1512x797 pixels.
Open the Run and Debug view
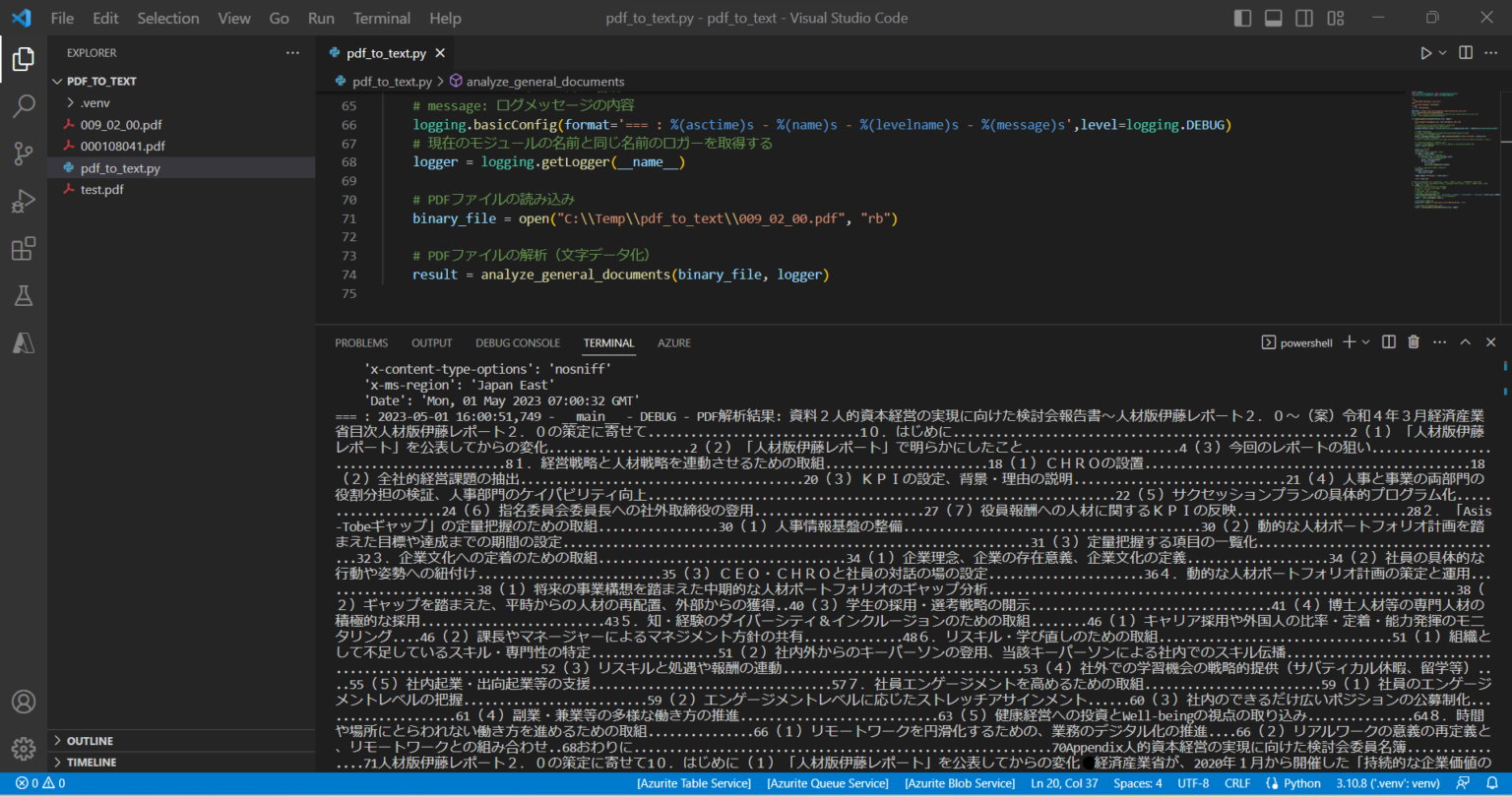(24, 200)
